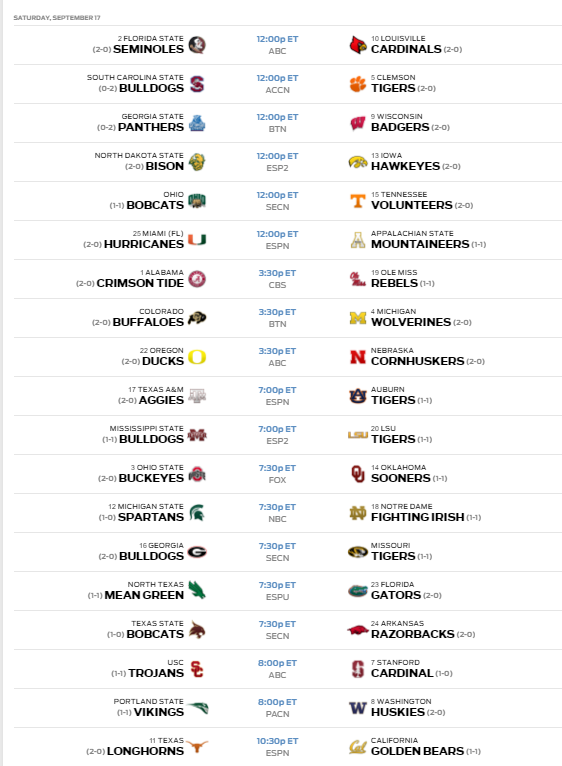The width and height of the screenshot is (562, 766).
Task: Select the Georgia Bulldogs team name
Action: coord(151,556)
